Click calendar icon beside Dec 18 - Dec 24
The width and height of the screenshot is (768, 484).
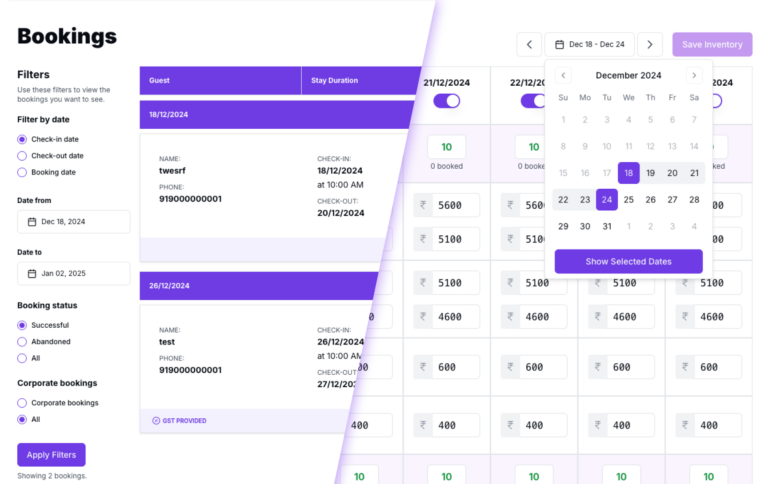point(559,45)
